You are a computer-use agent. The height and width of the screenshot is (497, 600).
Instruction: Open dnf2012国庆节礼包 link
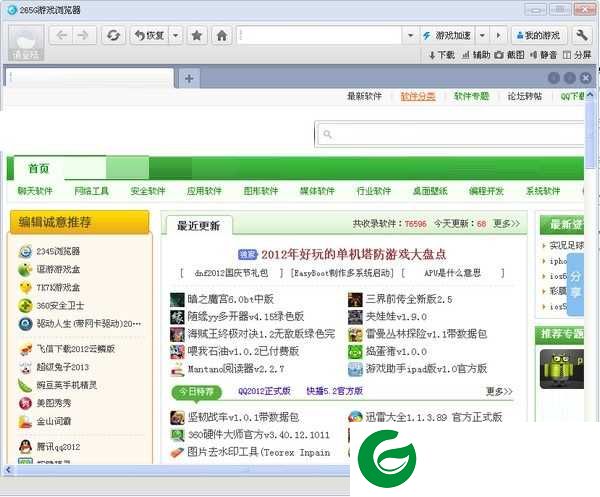(x=231, y=273)
